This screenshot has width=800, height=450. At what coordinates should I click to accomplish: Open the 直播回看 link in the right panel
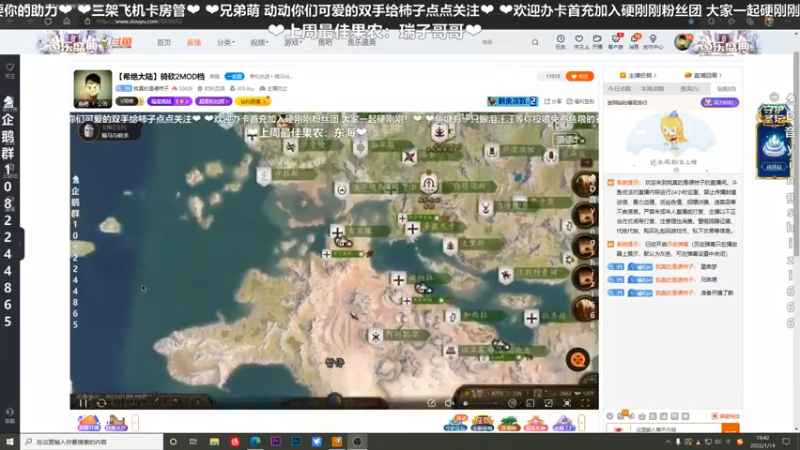tap(703, 76)
